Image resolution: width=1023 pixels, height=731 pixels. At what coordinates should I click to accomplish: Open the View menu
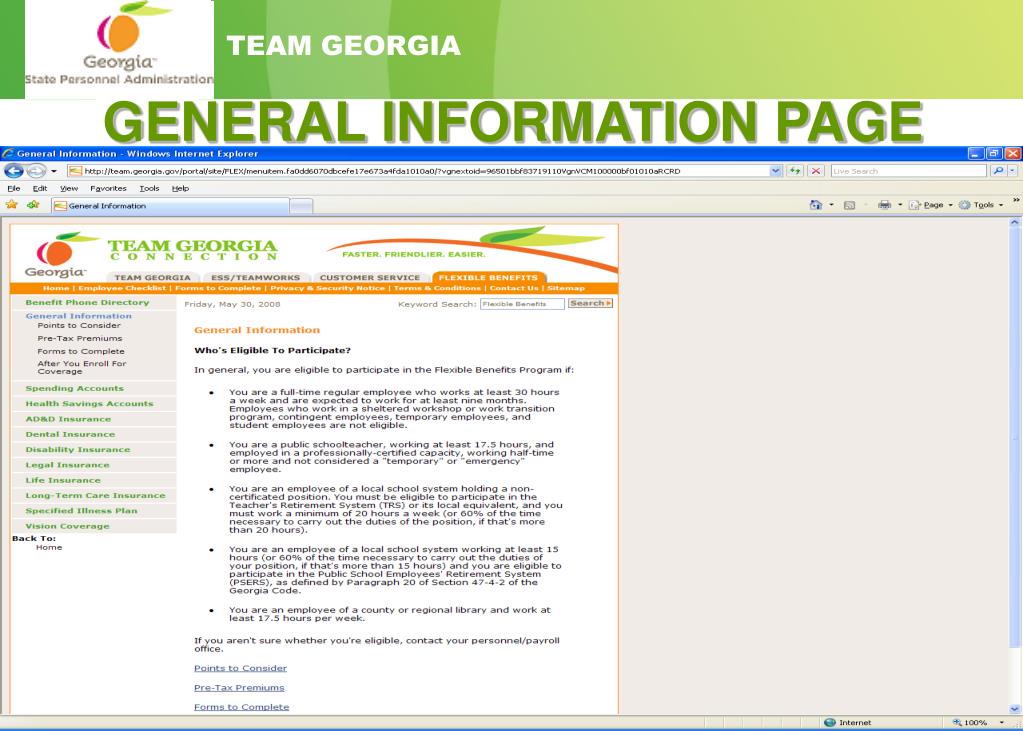click(x=69, y=188)
